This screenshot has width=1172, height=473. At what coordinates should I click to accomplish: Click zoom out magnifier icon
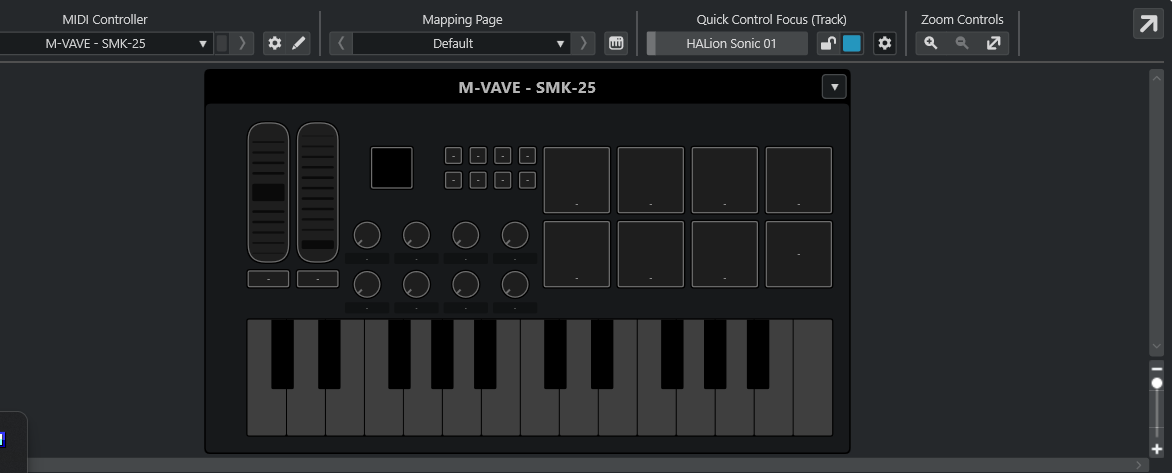point(962,43)
